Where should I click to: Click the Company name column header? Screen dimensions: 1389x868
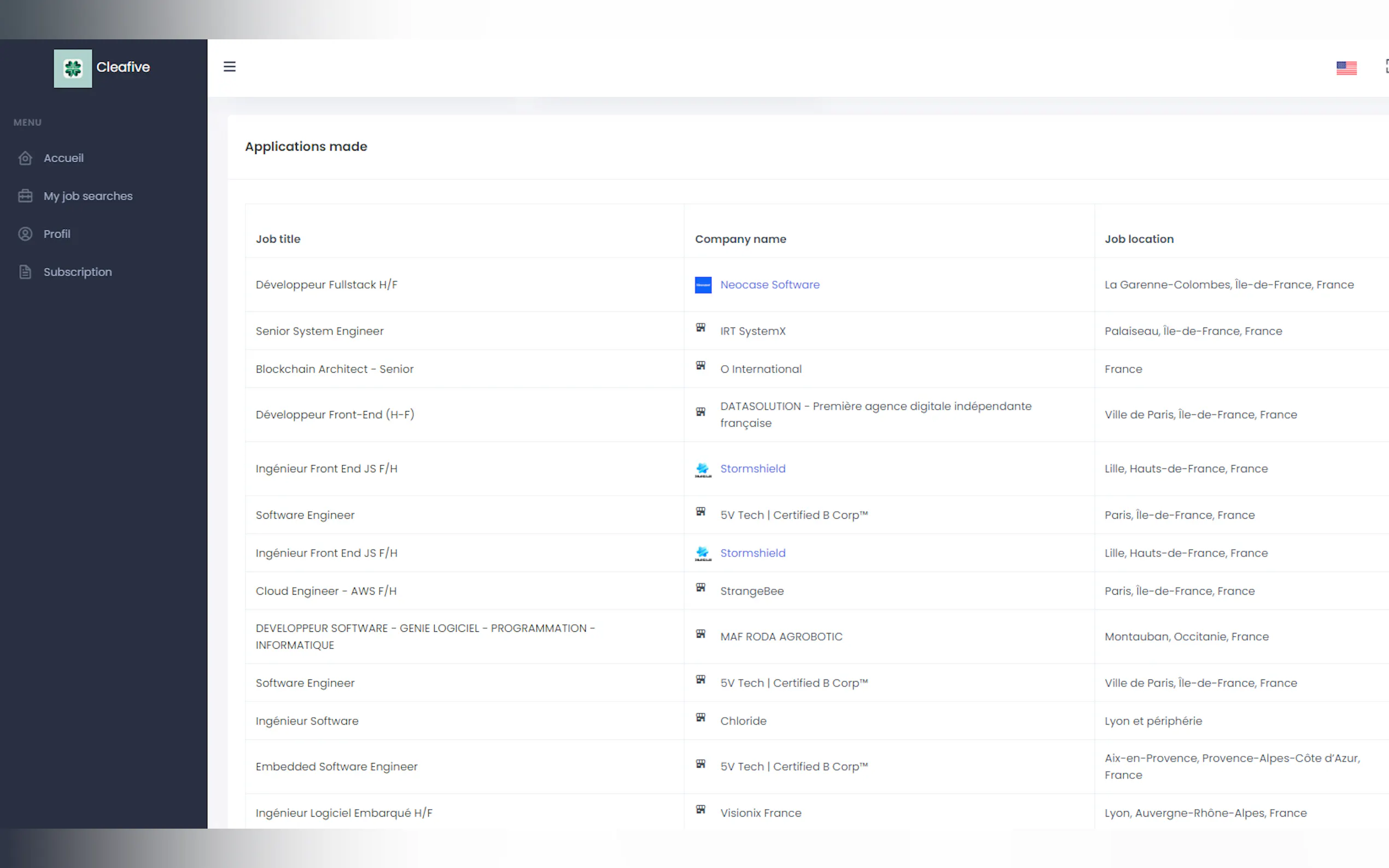pyautogui.click(x=740, y=239)
